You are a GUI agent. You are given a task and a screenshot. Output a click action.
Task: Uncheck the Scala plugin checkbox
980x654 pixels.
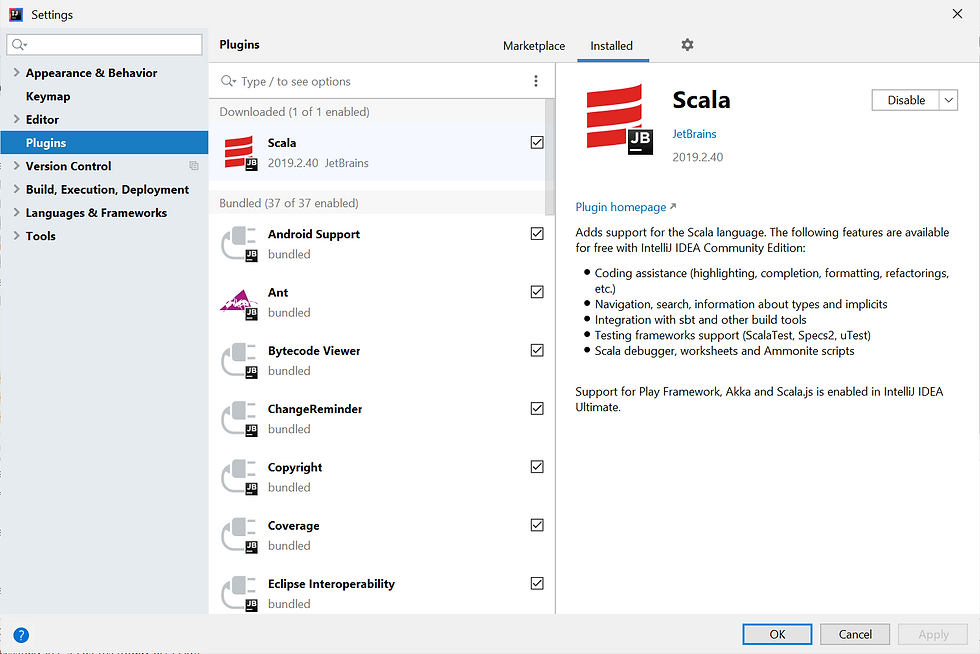pyautogui.click(x=537, y=143)
